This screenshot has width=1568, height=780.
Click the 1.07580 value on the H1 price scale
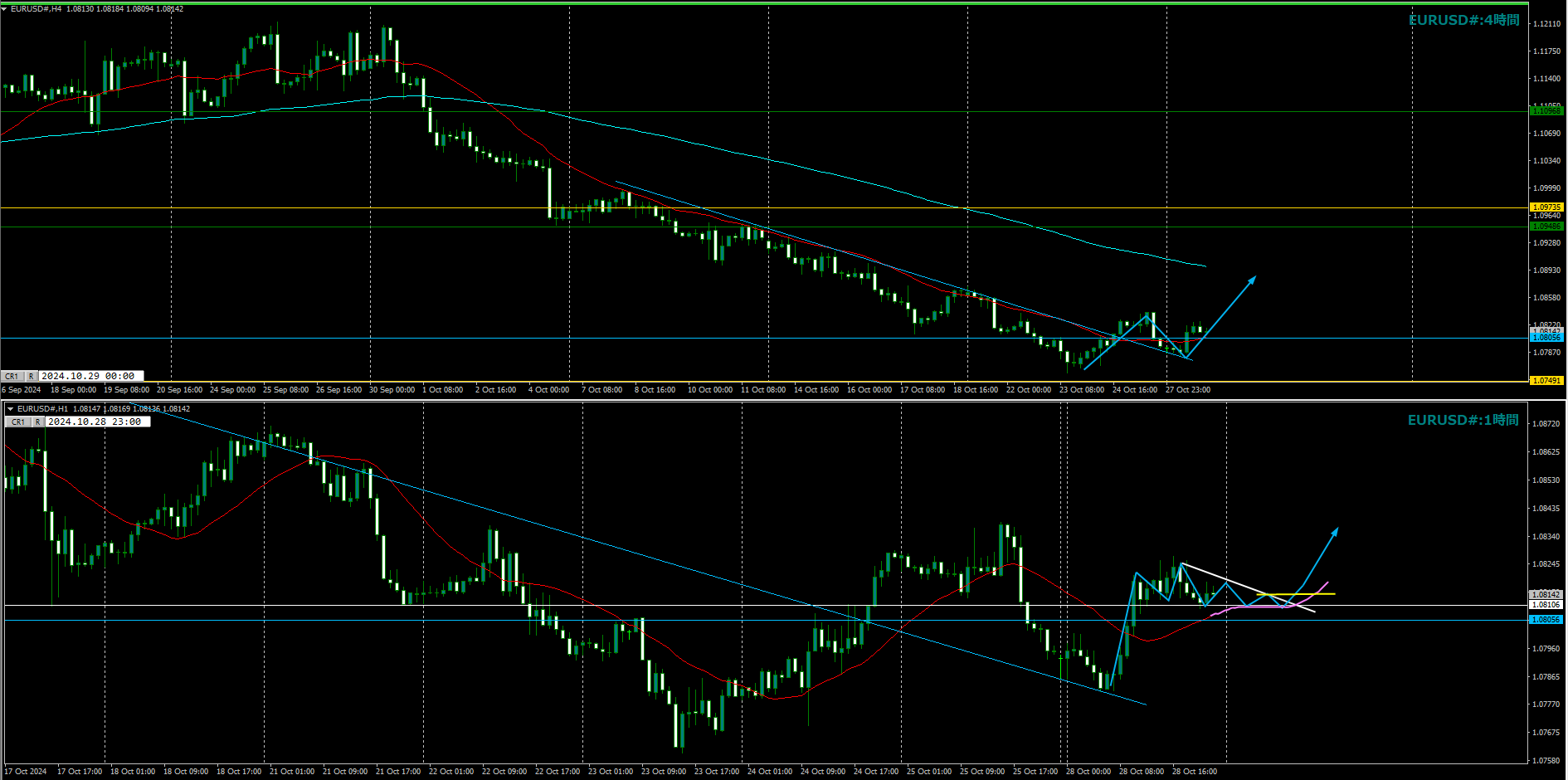(x=1546, y=760)
